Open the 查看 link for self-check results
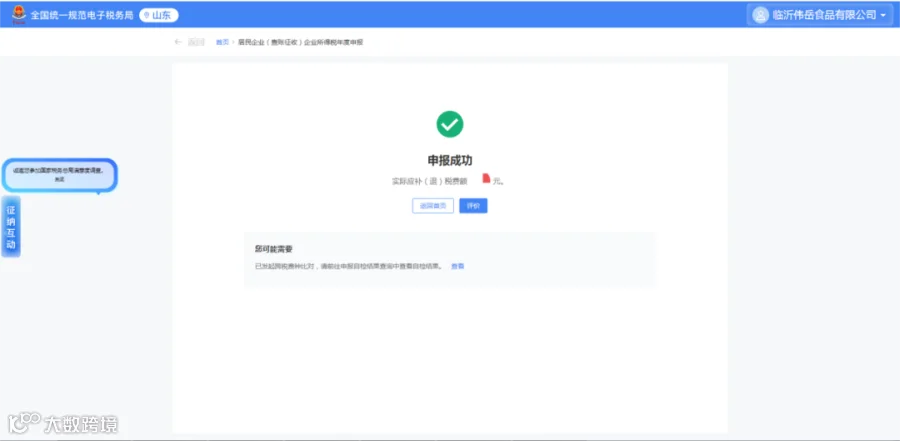900x441 pixels. point(457,266)
